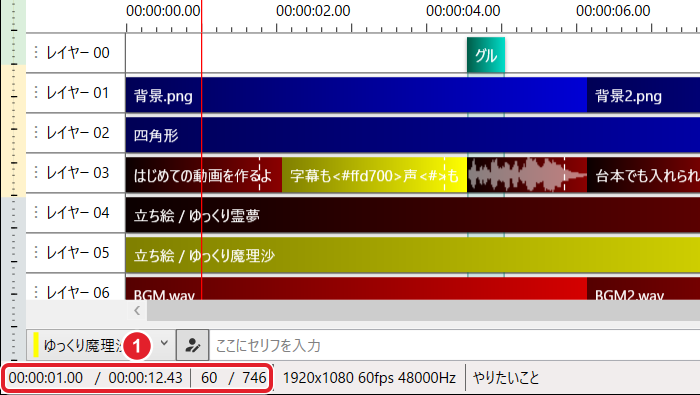Click the 00:00:04.00 ruler mark
This screenshot has height=395, width=700.
point(463,11)
